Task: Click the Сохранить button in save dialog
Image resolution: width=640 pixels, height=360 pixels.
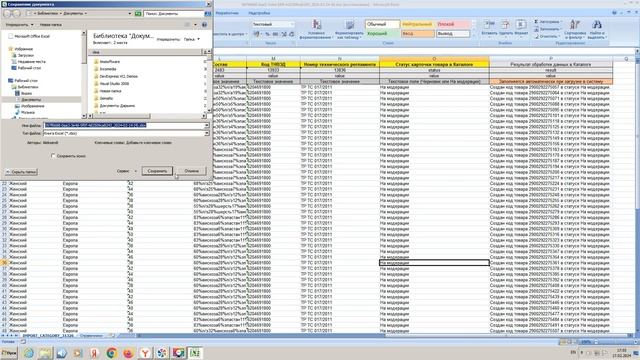Action: (x=157, y=171)
